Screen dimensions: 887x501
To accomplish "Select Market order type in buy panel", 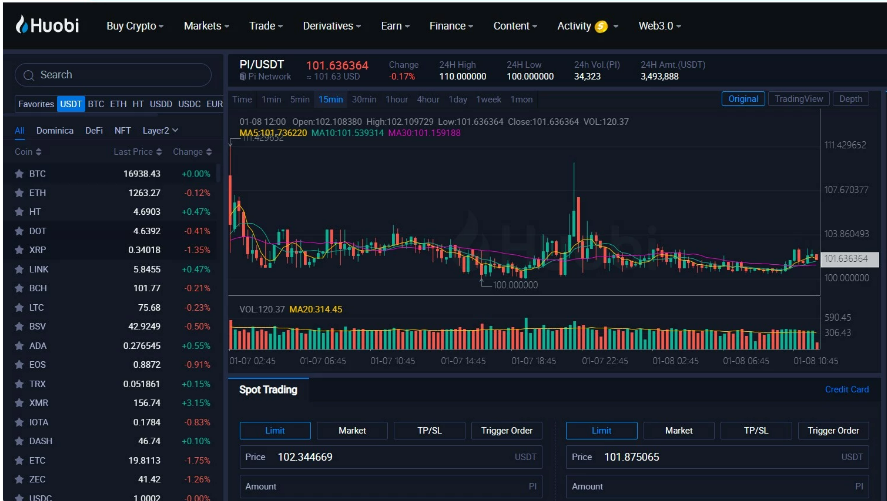I will coord(352,431).
